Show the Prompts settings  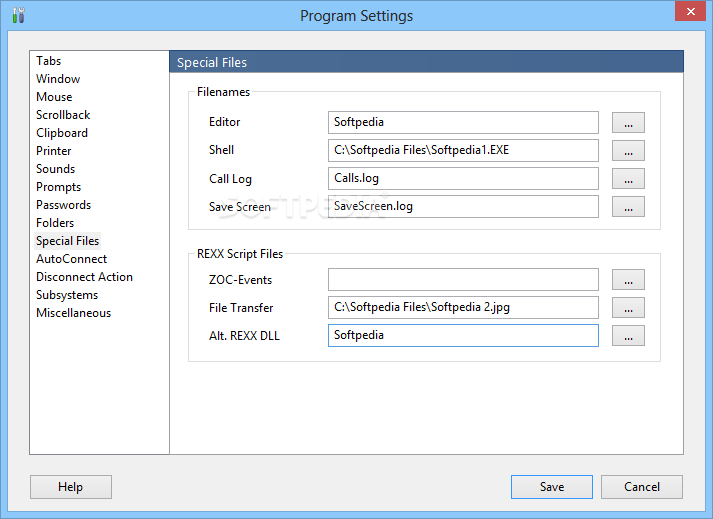point(58,187)
